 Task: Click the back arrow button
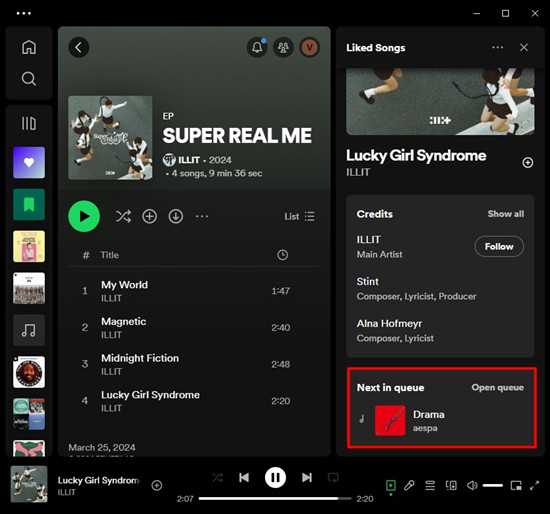coord(79,47)
